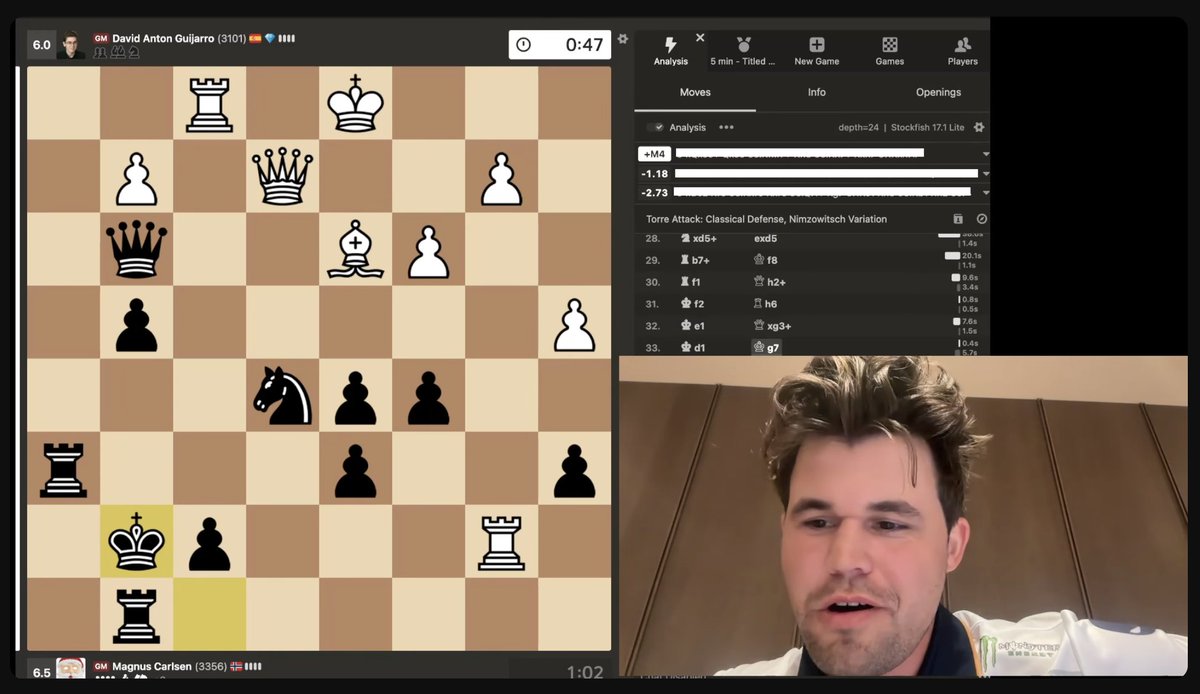Open the Analysis lightning bolt tab icon
Viewport: 1200px width, 694px height.
[670, 45]
